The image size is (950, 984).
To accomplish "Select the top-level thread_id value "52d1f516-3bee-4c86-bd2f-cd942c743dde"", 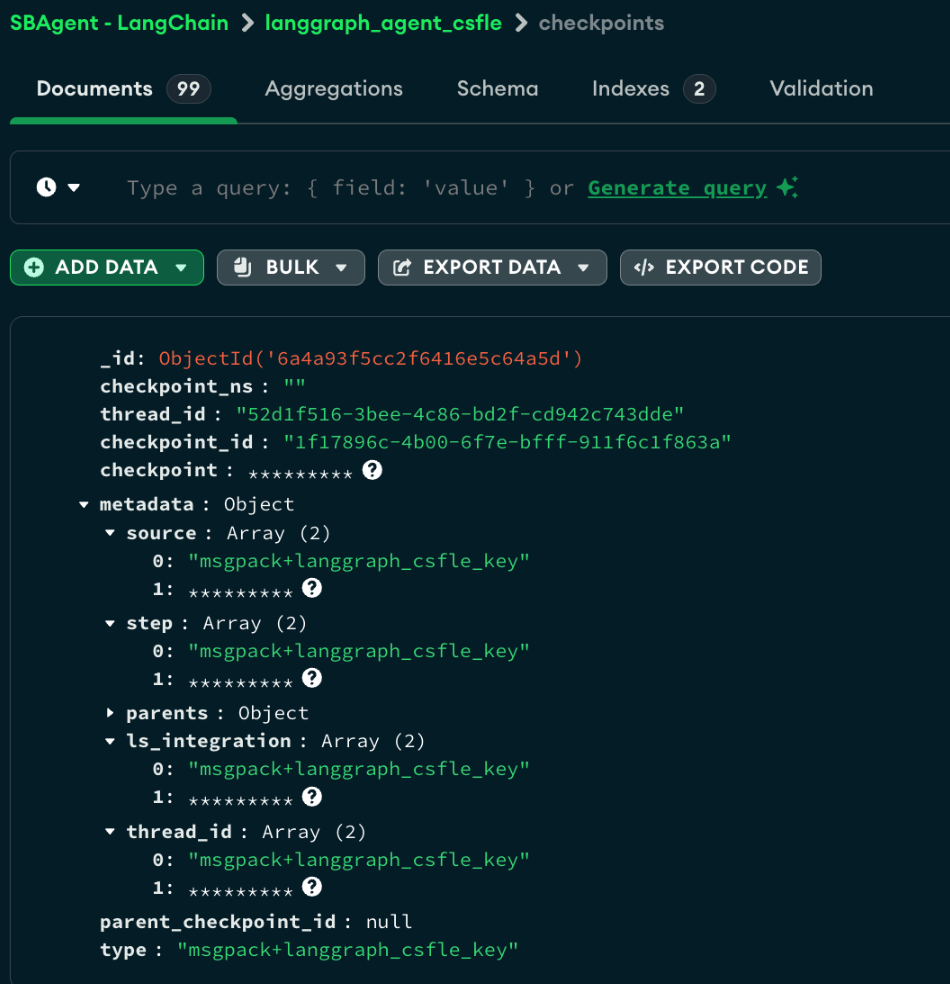I will (x=459, y=414).
